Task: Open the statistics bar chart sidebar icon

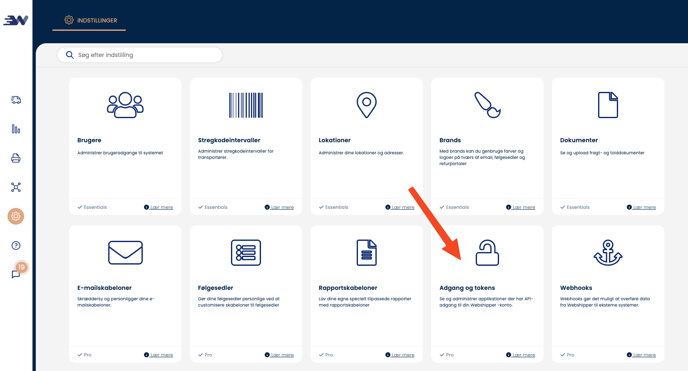Action: 16,129
